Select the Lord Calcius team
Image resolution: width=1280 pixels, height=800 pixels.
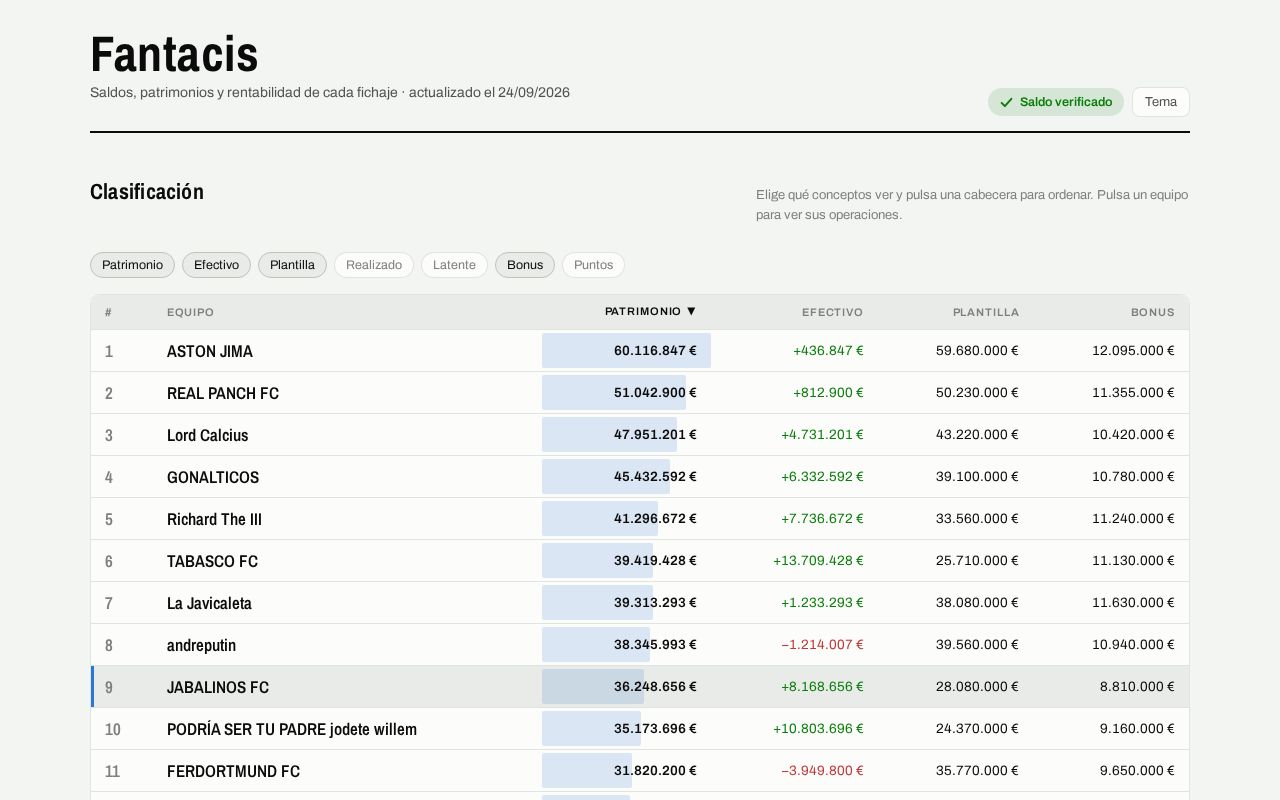[x=207, y=435]
